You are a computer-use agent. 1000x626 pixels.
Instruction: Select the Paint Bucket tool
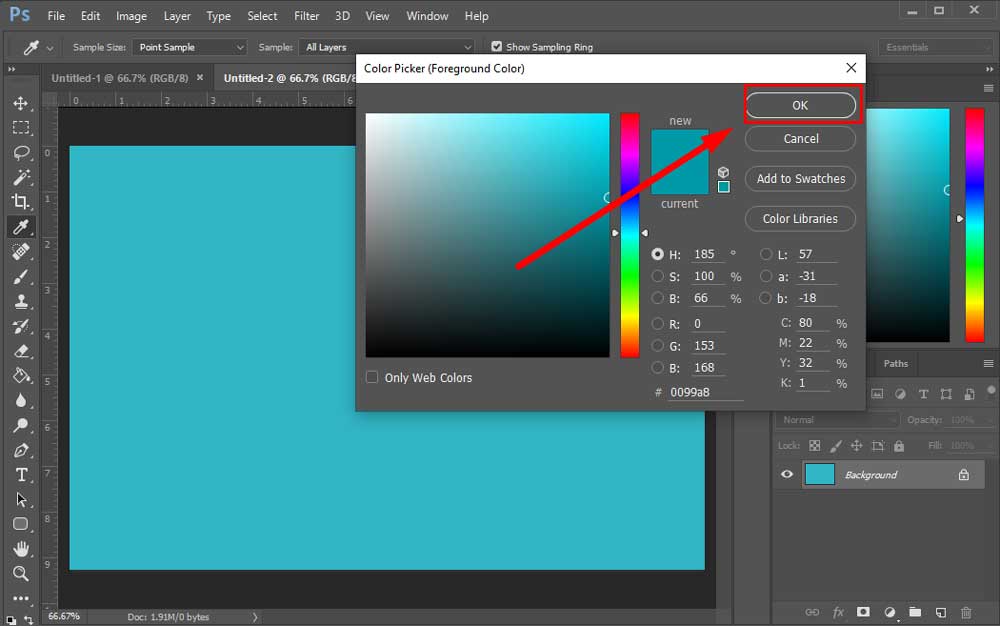tap(20, 375)
